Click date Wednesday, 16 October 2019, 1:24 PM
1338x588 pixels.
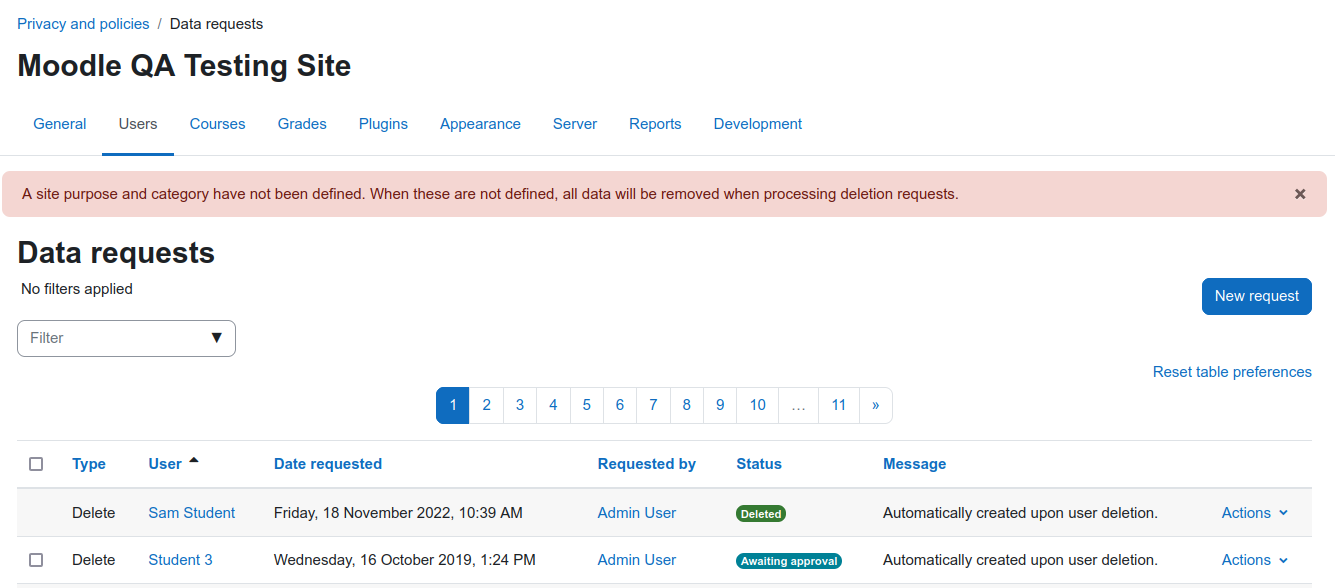click(x=405, y=560)
